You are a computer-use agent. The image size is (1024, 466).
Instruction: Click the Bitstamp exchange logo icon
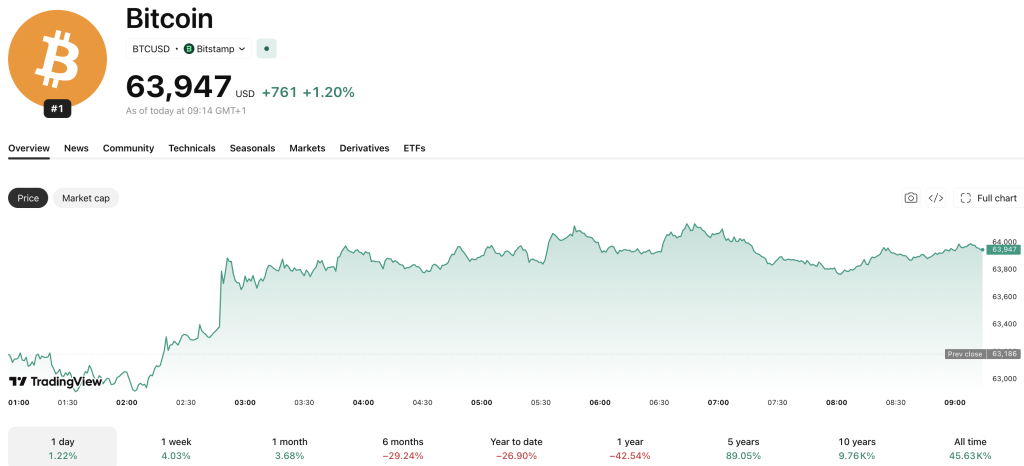click(x=189, y=48)
